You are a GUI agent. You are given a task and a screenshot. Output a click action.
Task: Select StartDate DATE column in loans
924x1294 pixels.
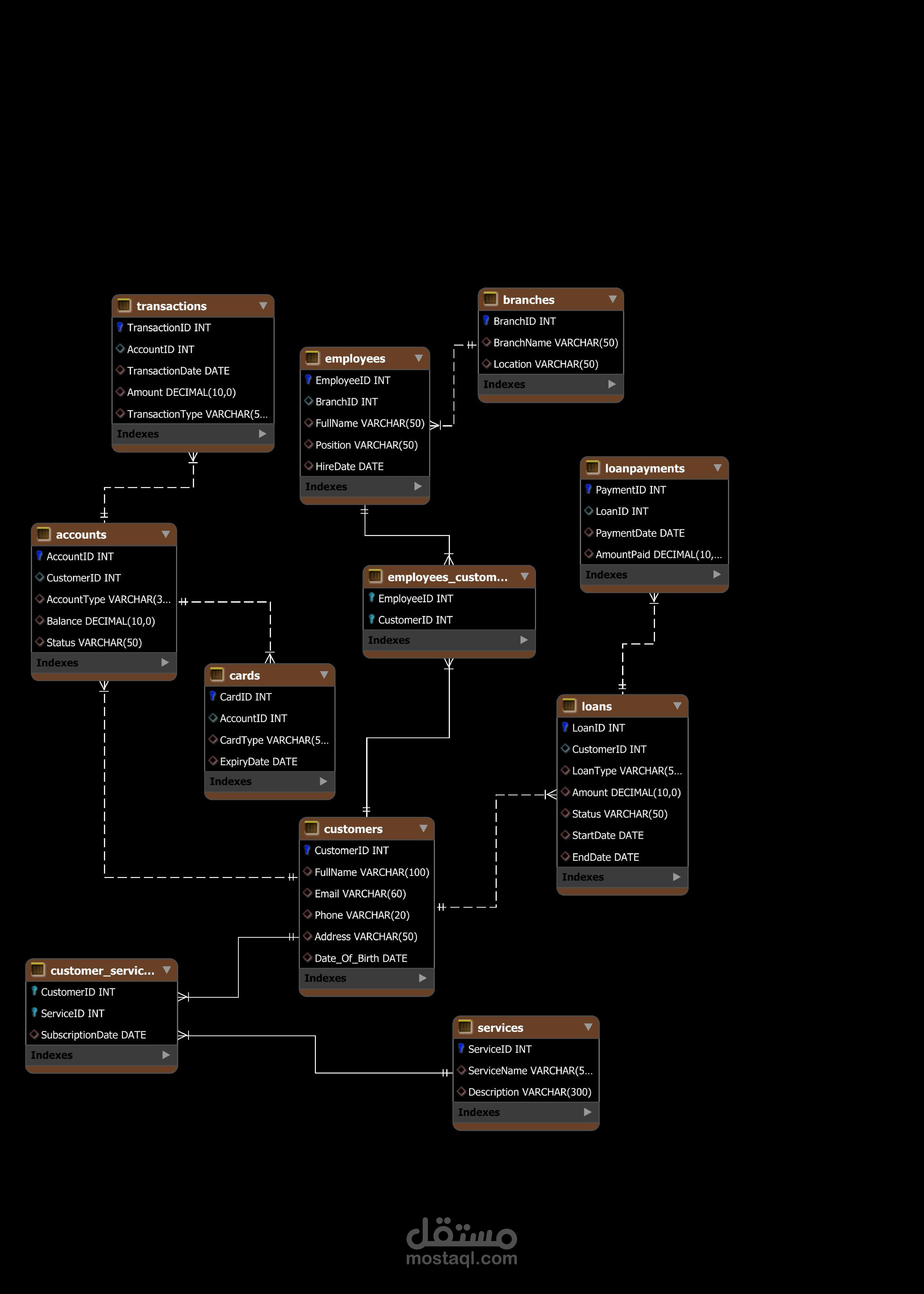[x=622, y=835]
